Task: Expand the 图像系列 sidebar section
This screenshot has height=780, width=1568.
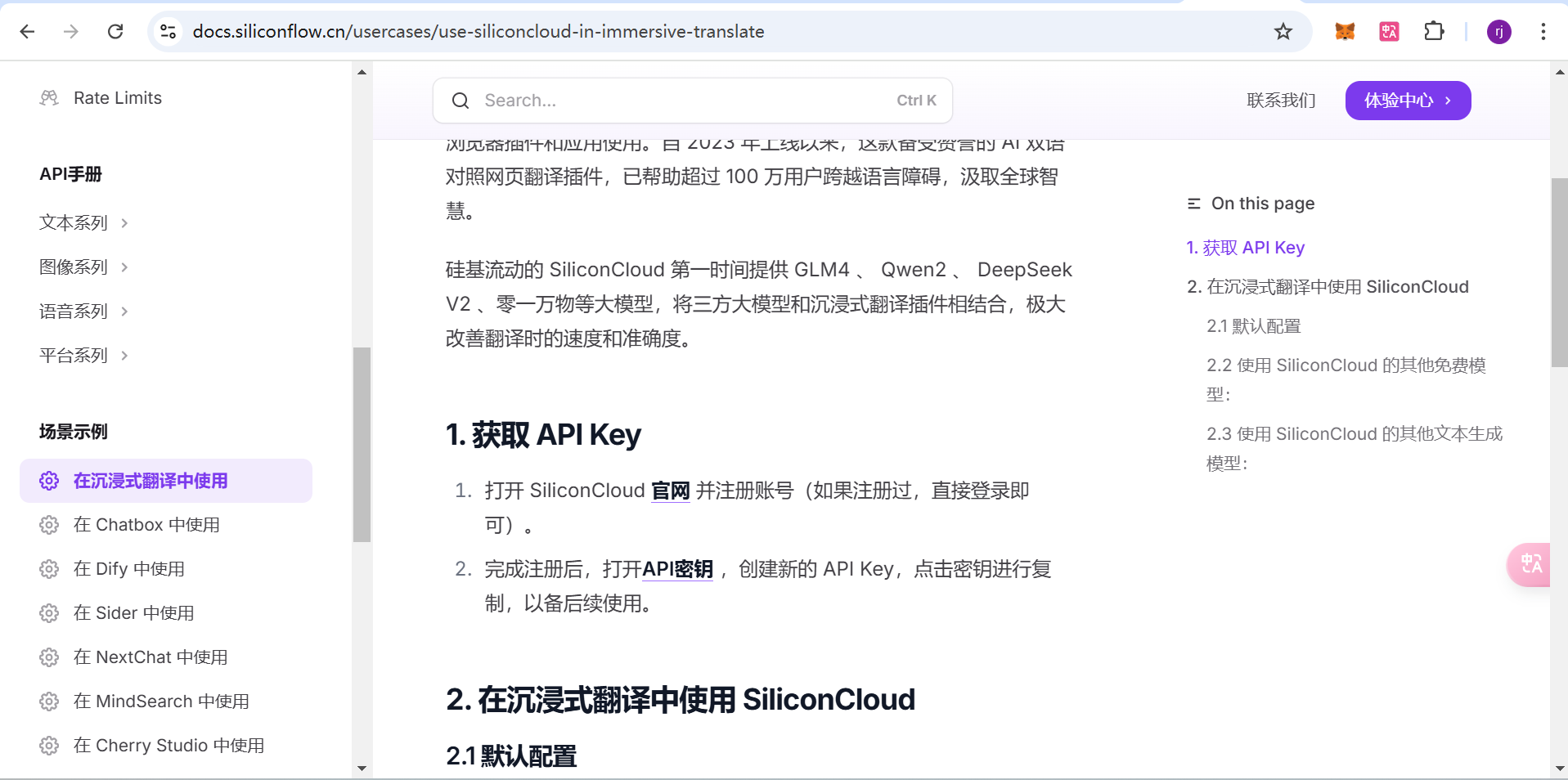Action: [x=83, y=267]
